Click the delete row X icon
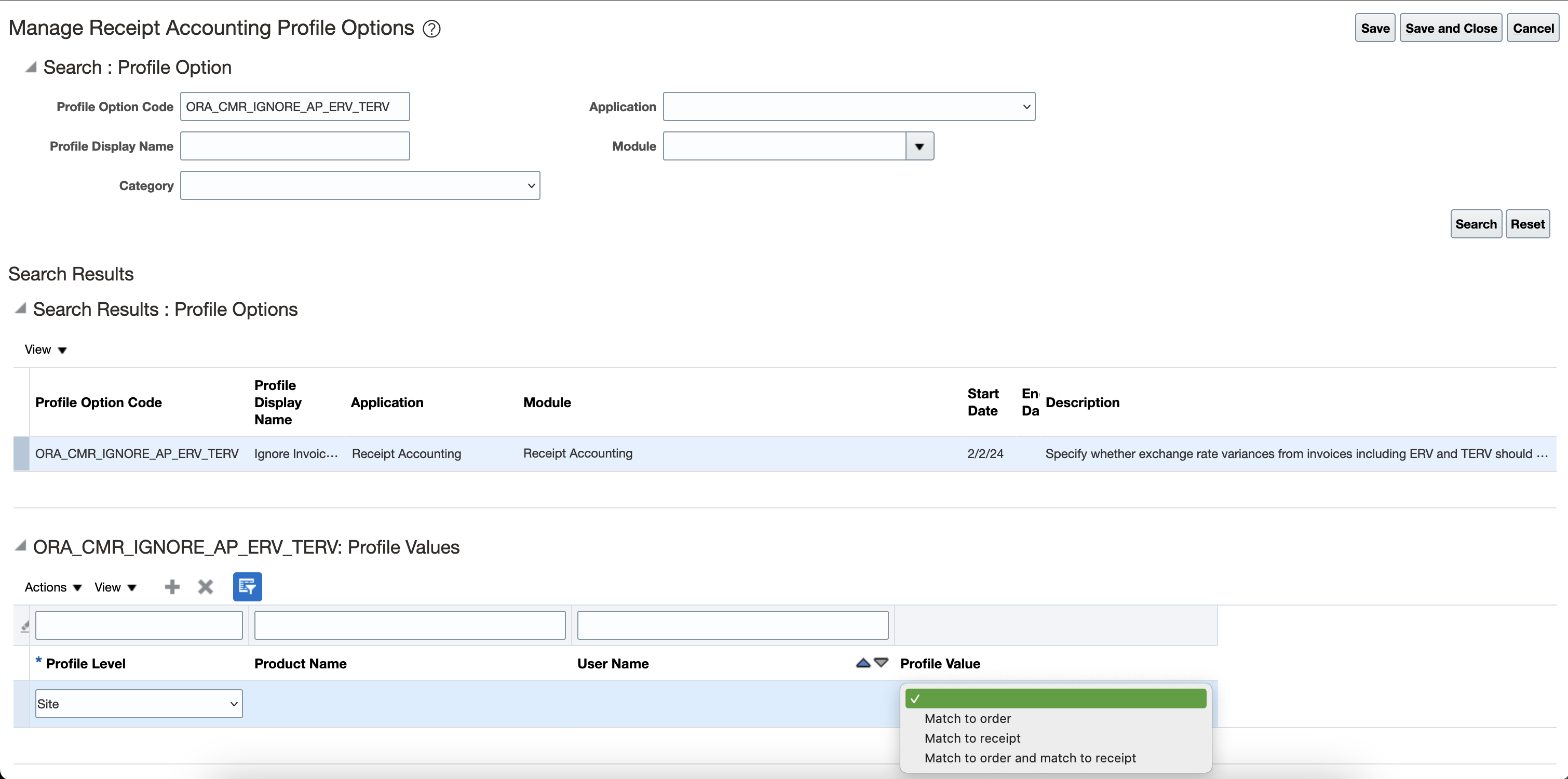 (205, 586)
